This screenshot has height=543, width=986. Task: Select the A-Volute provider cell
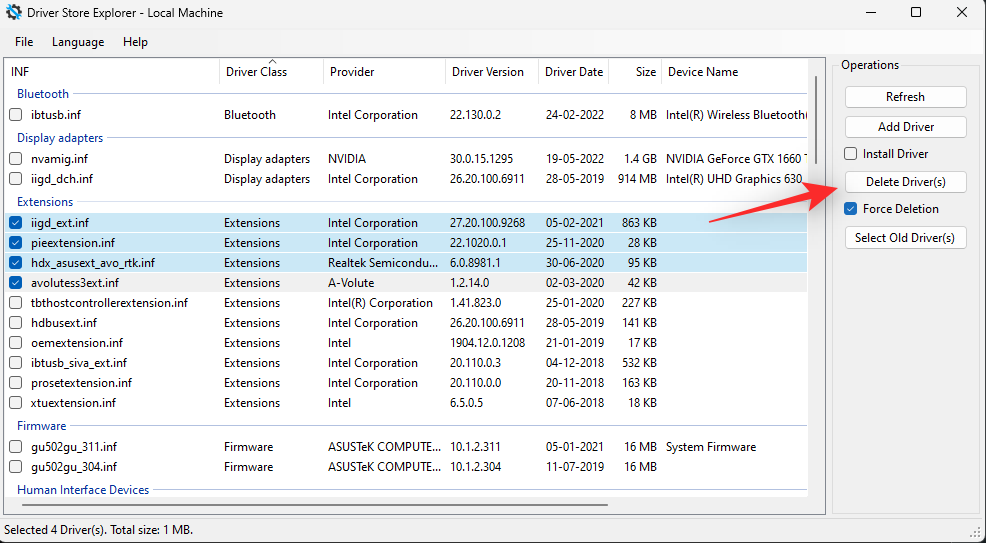[351, 283]
